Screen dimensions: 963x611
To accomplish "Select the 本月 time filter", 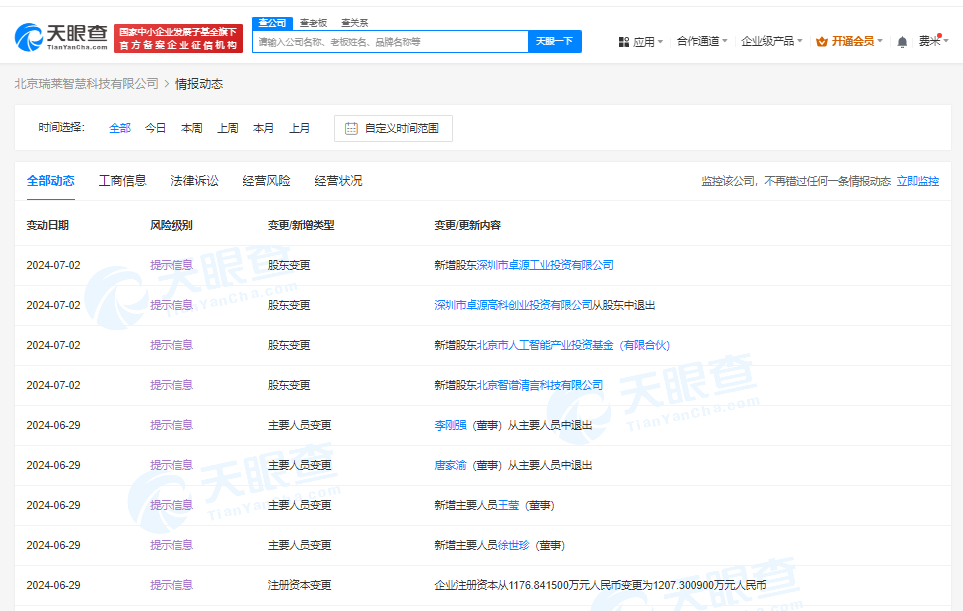I will click(x=263, y=128).
